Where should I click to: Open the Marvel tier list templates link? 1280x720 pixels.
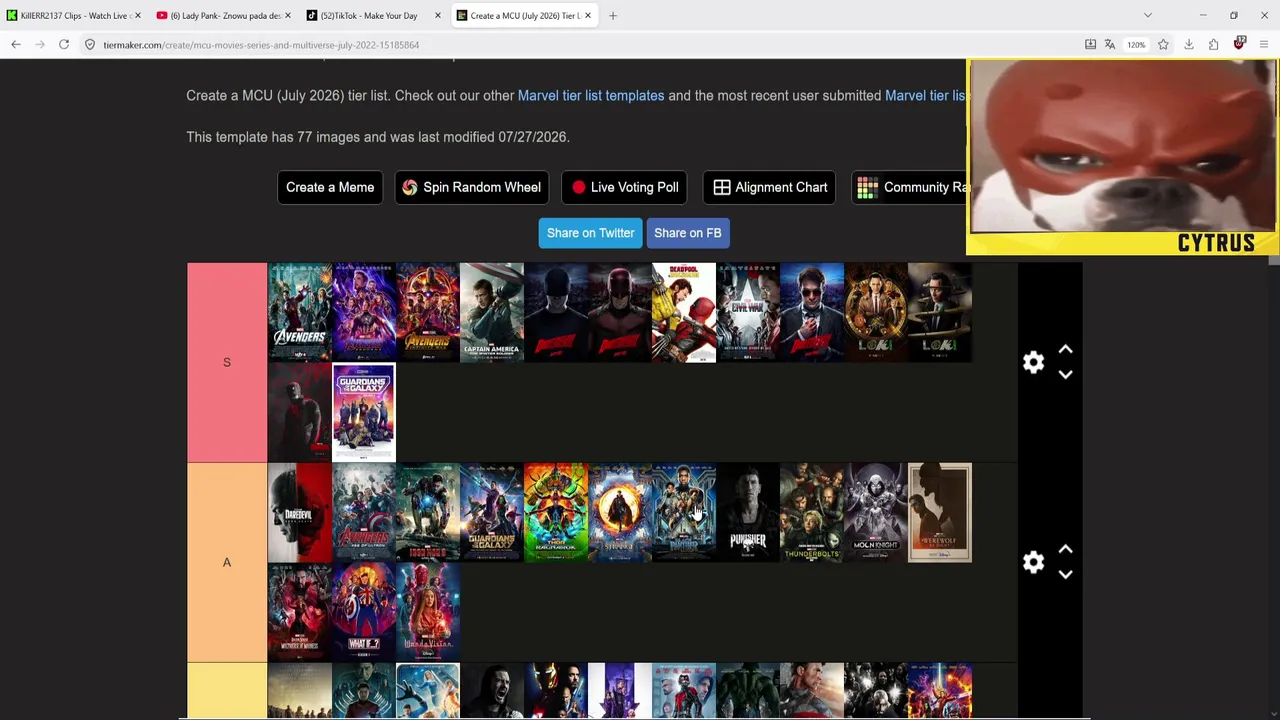click(x=591, y=96)
